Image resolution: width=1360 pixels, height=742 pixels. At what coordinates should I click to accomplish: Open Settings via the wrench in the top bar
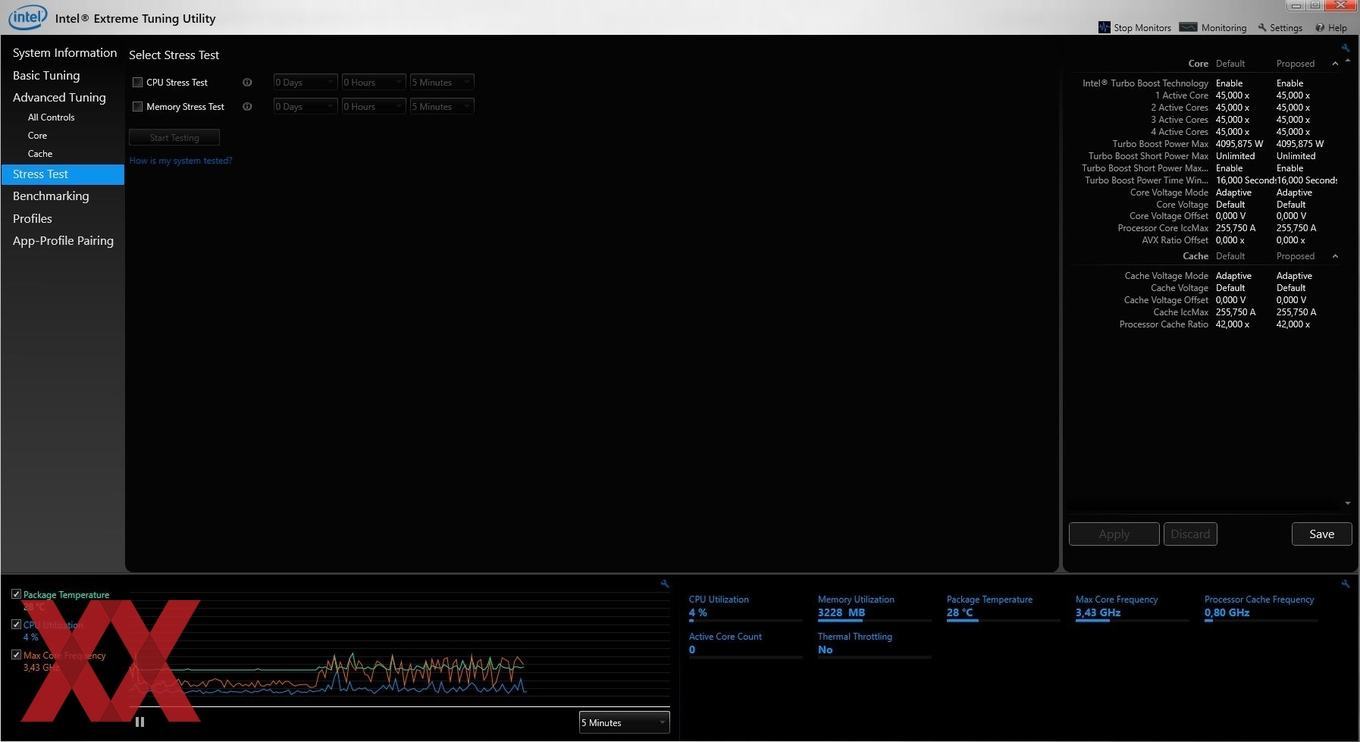click(1280, 28)
